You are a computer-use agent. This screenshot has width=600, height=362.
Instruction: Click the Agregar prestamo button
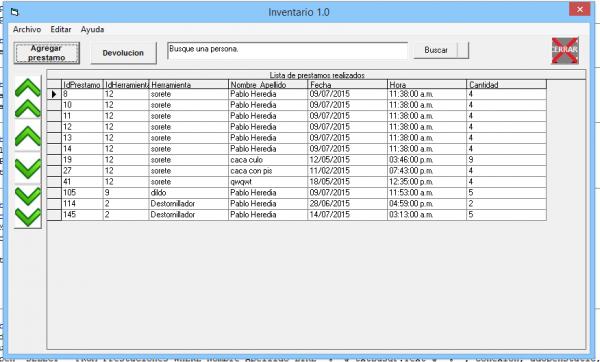click(47, 53)
